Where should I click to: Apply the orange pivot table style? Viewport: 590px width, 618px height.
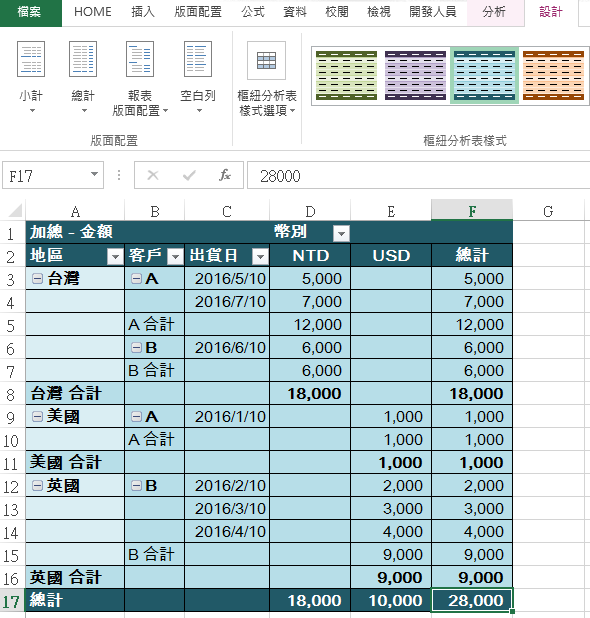(x=553, y=75)
